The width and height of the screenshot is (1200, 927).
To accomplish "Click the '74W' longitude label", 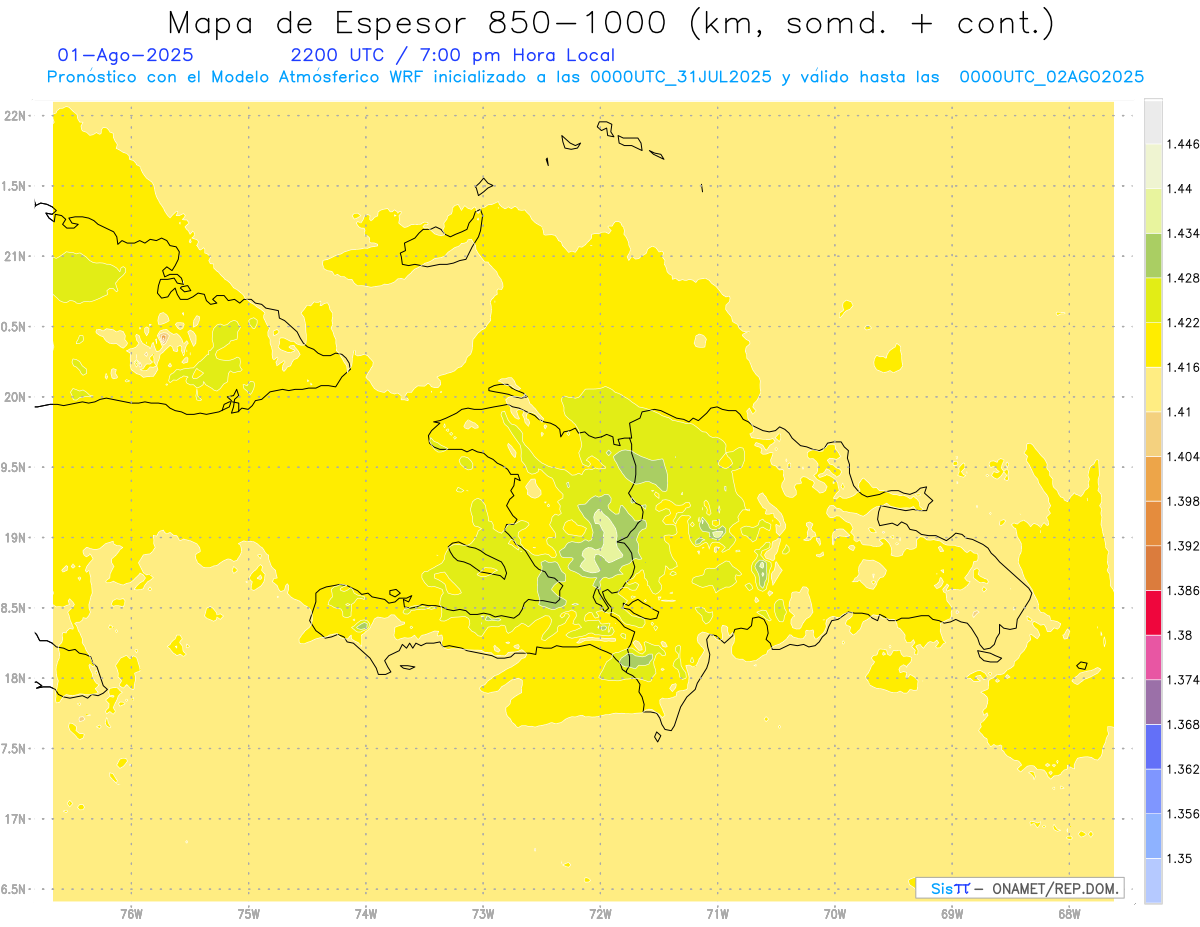I will pos(366,913).
